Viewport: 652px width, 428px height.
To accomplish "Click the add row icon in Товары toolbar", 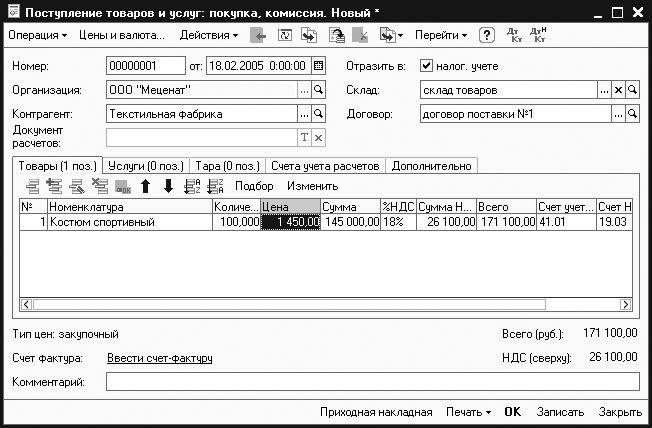I will [x=32, y=186].
